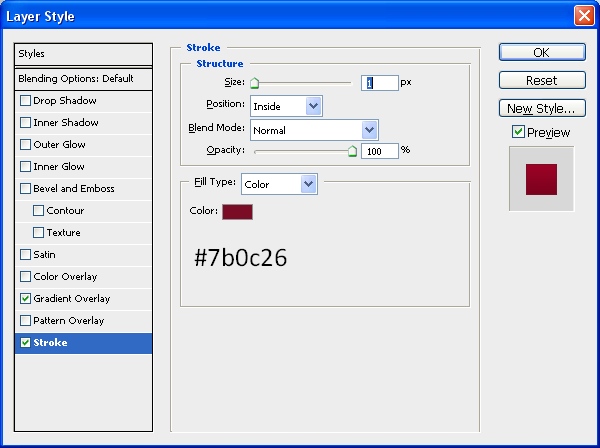
Task: Select the Satin label
Action: tap(44, 254)
